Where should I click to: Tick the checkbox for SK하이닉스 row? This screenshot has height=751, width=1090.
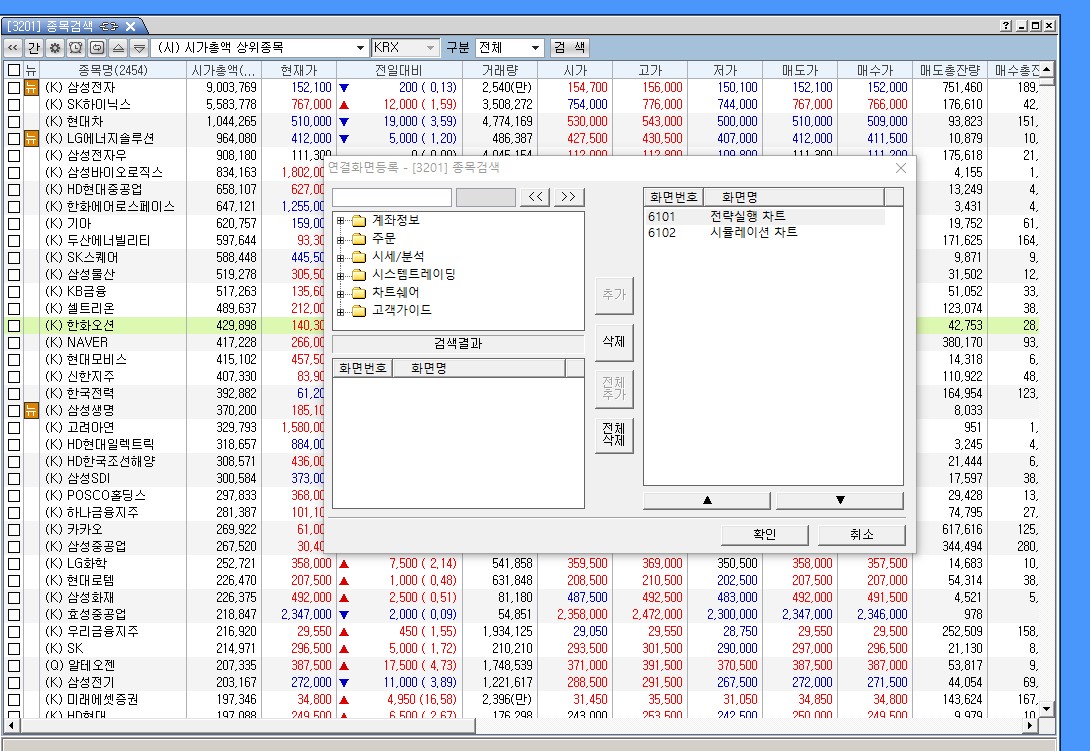click(x=13, y=104)
